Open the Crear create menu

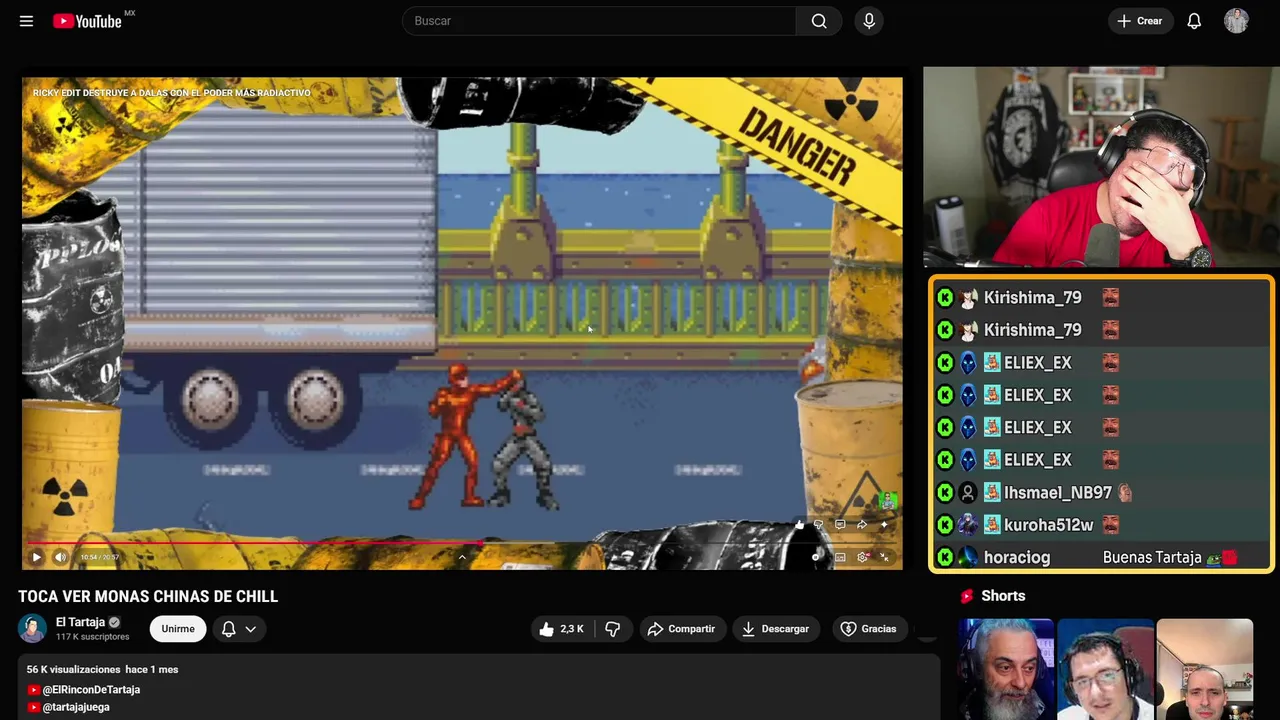pos(1140,21)
